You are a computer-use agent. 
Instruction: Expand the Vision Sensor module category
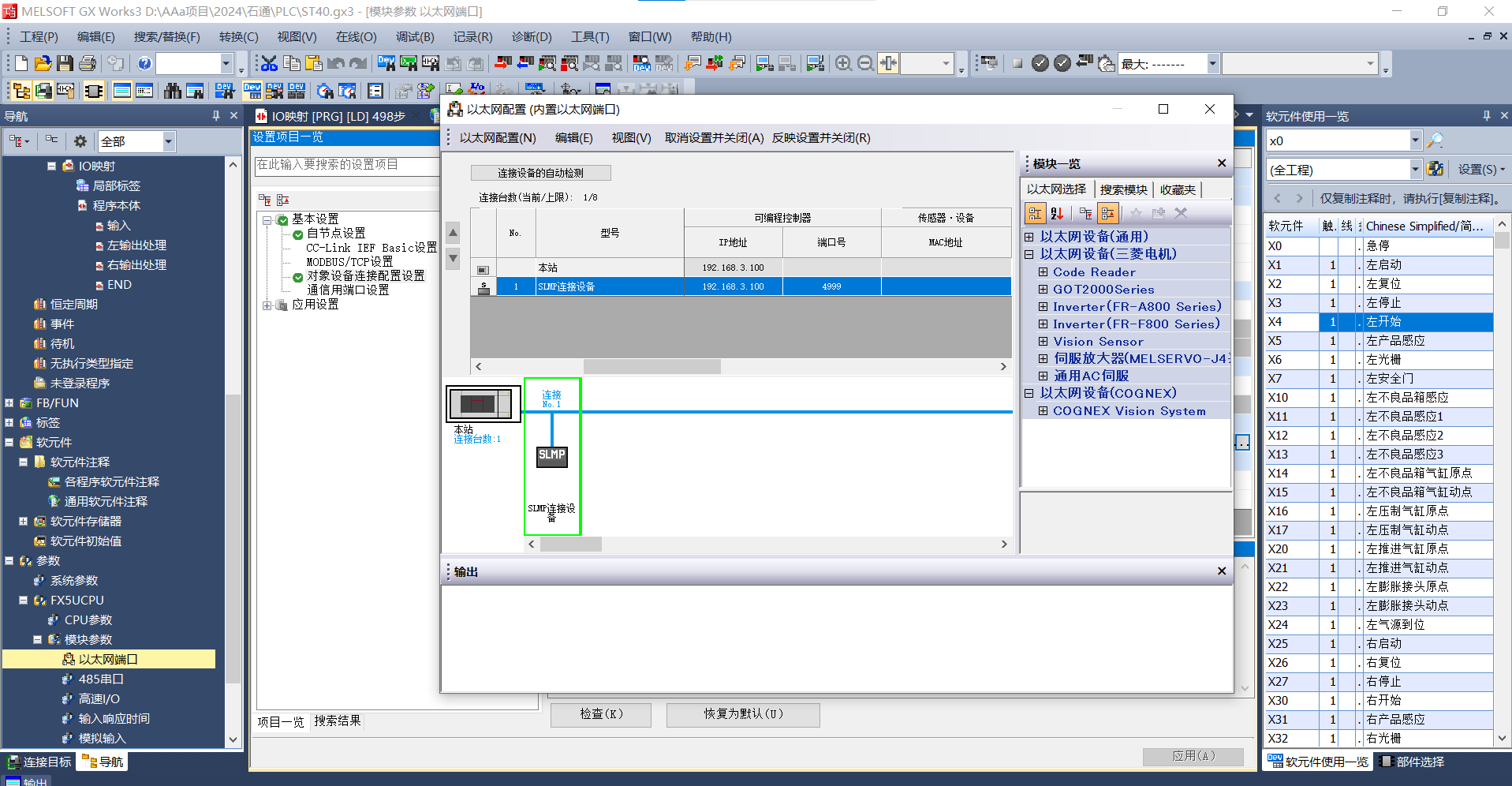point(1043,342)
